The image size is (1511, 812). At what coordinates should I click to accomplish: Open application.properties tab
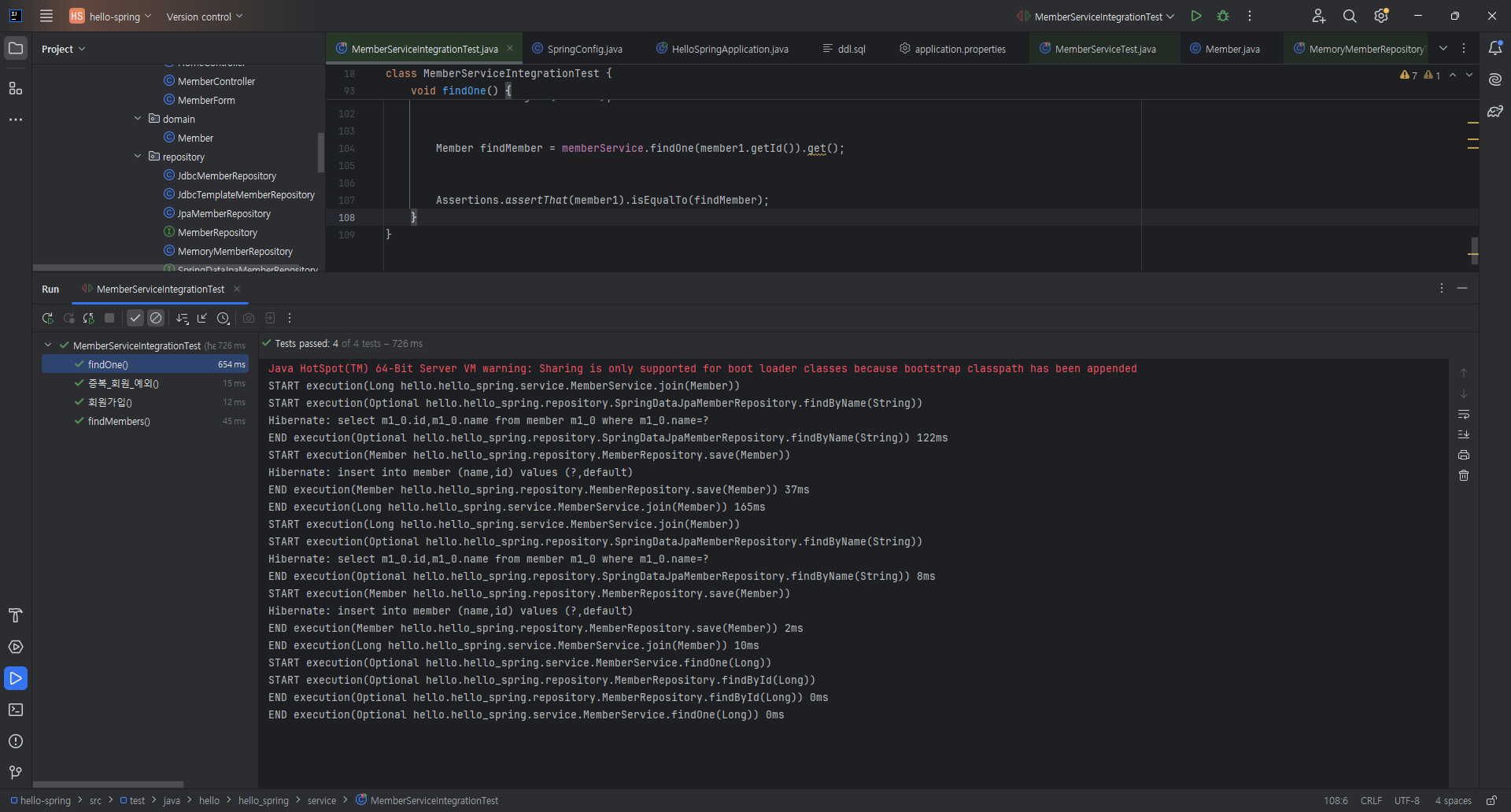point(952,49)
